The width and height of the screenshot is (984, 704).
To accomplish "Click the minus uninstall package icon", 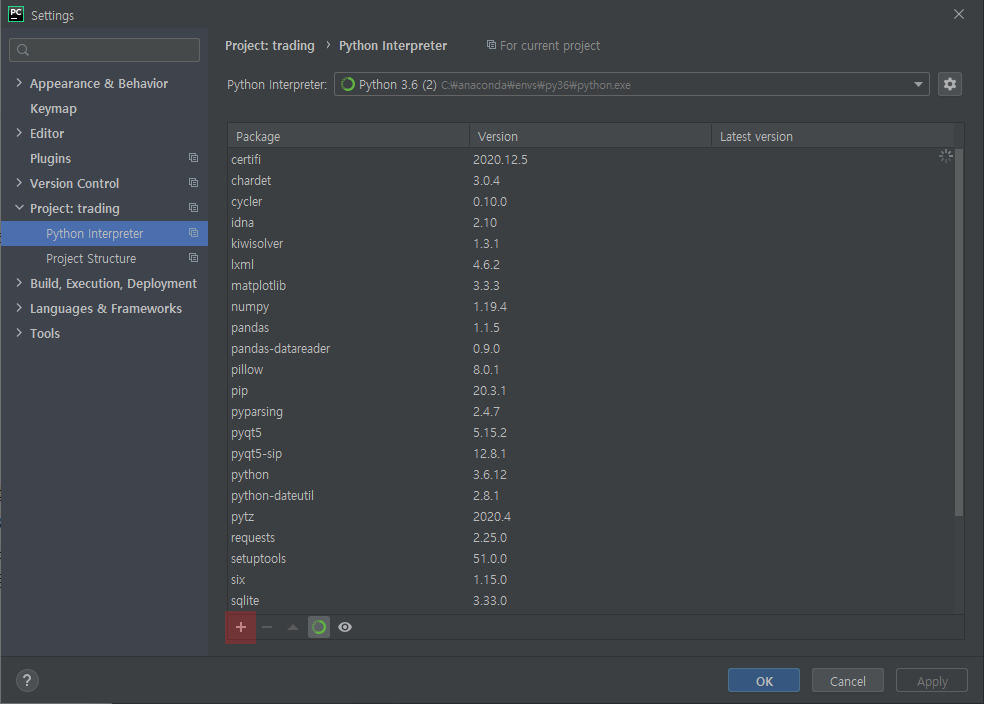I will point(267,627).
